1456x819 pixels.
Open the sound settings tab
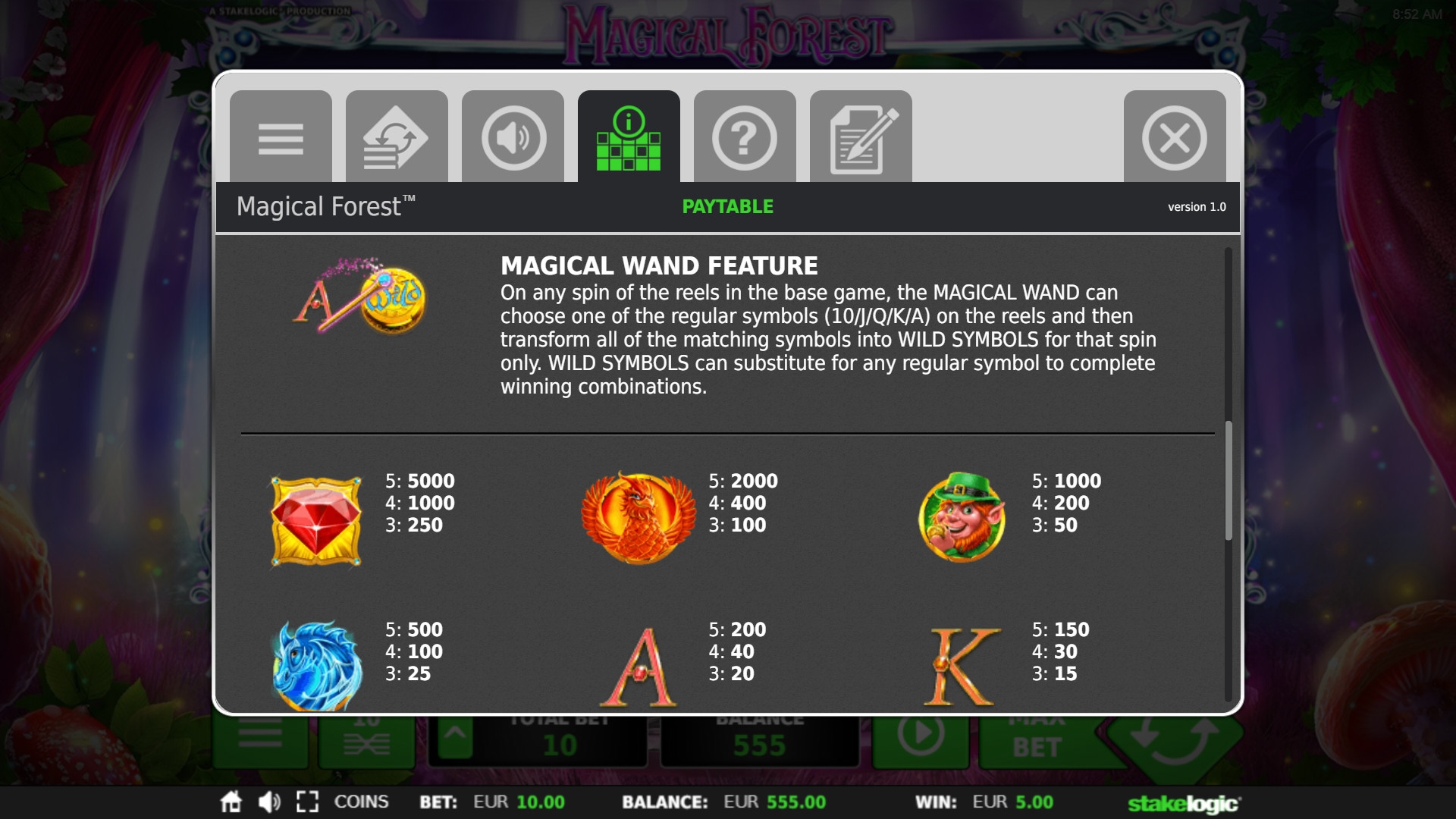(513, 136)
